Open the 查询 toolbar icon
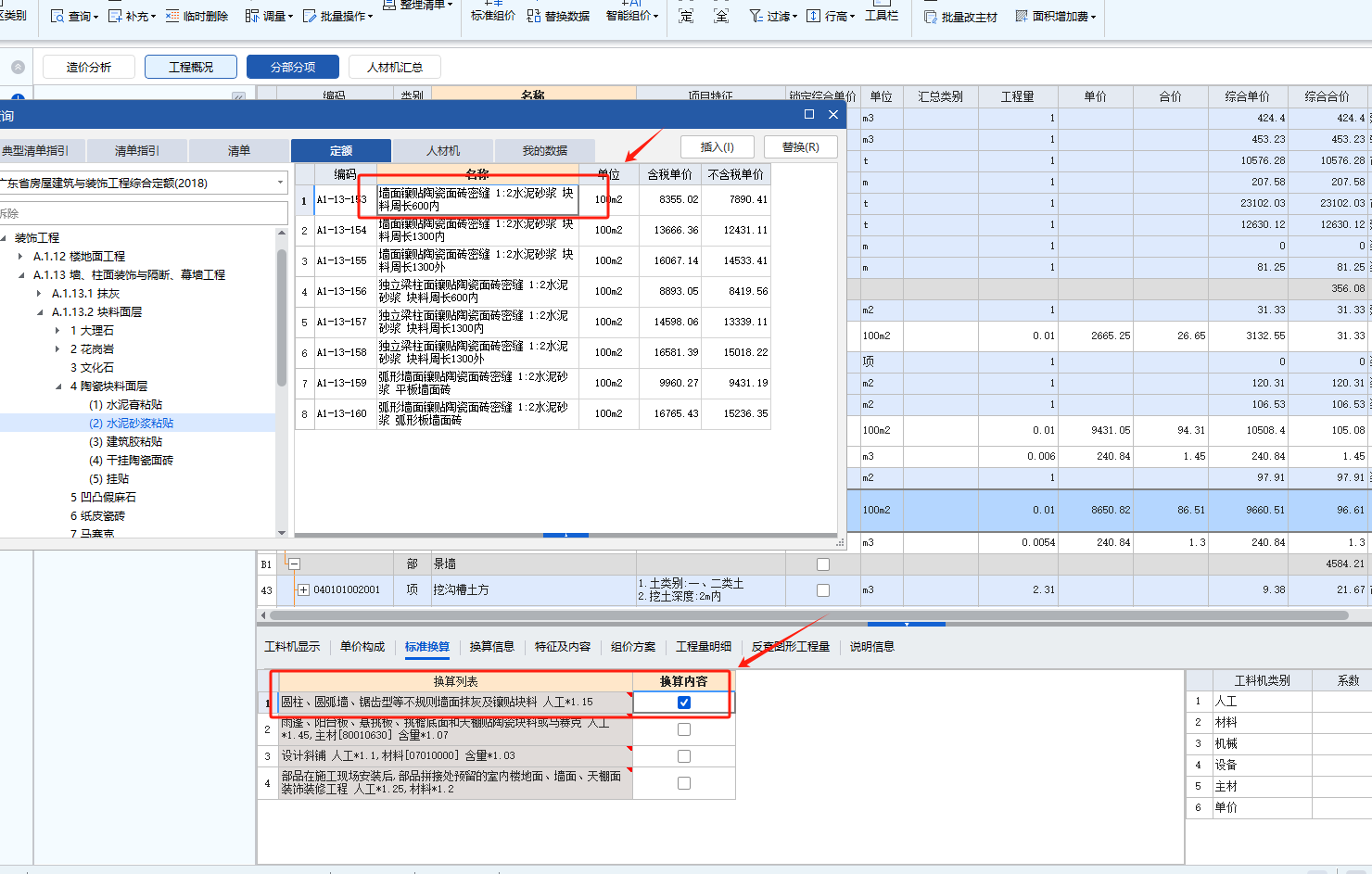 click(57, 17)
